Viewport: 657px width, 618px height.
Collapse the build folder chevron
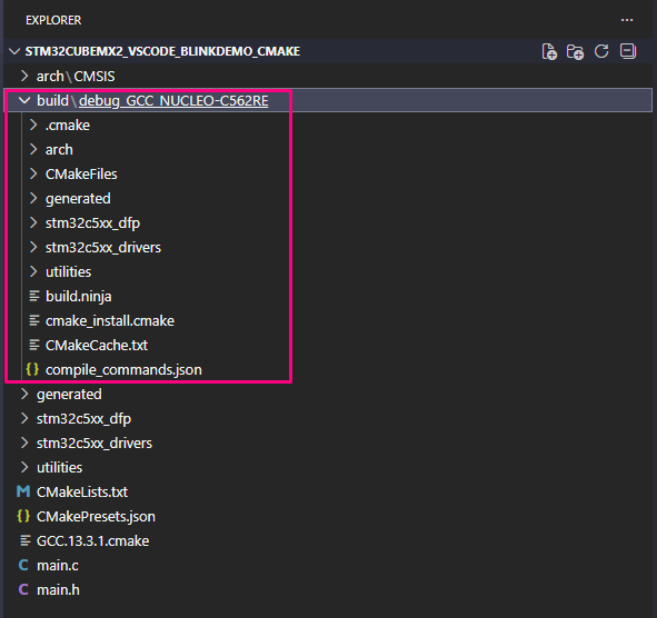(x=24, y=101)
